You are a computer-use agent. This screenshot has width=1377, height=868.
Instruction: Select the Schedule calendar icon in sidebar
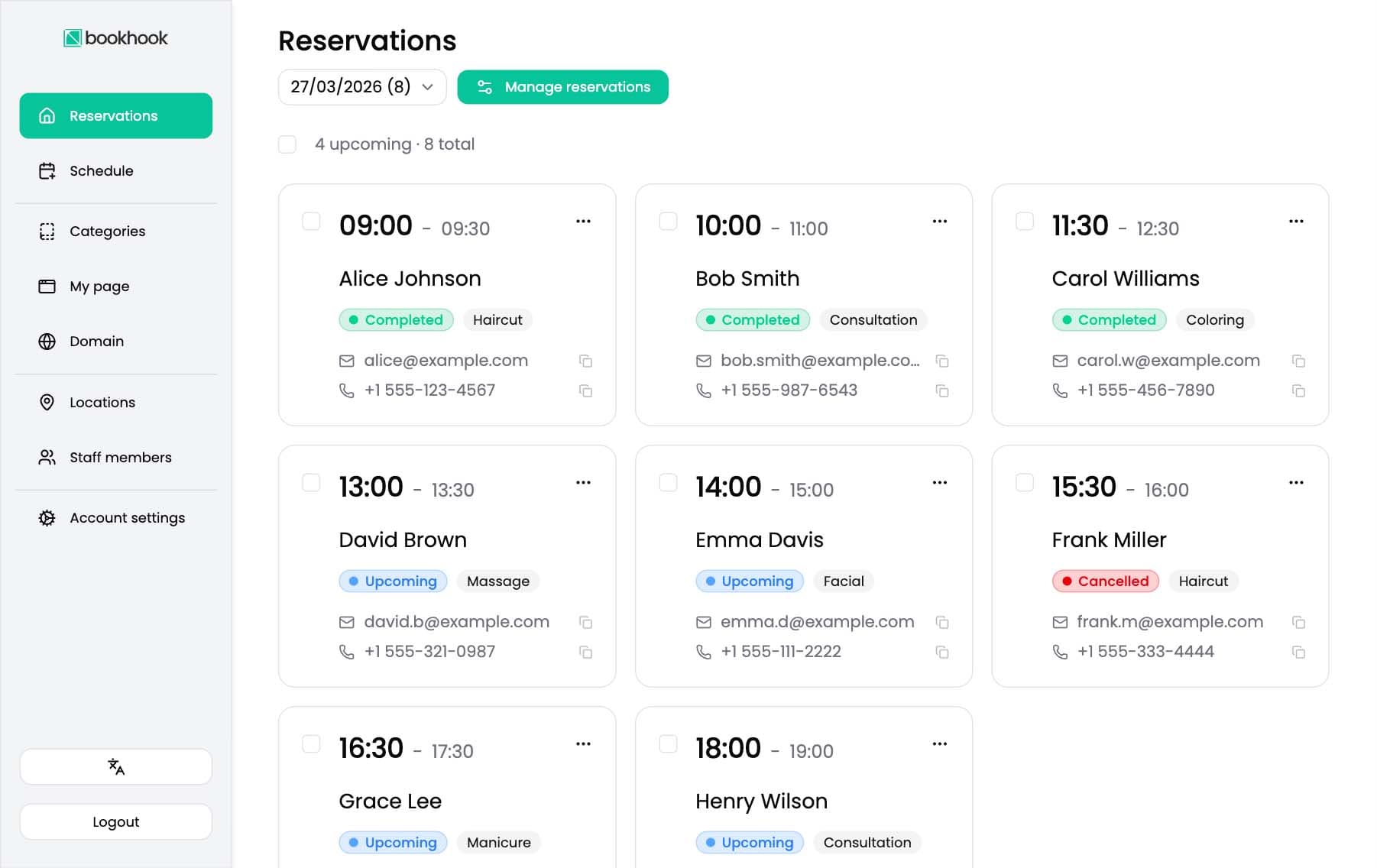point(47,170)
